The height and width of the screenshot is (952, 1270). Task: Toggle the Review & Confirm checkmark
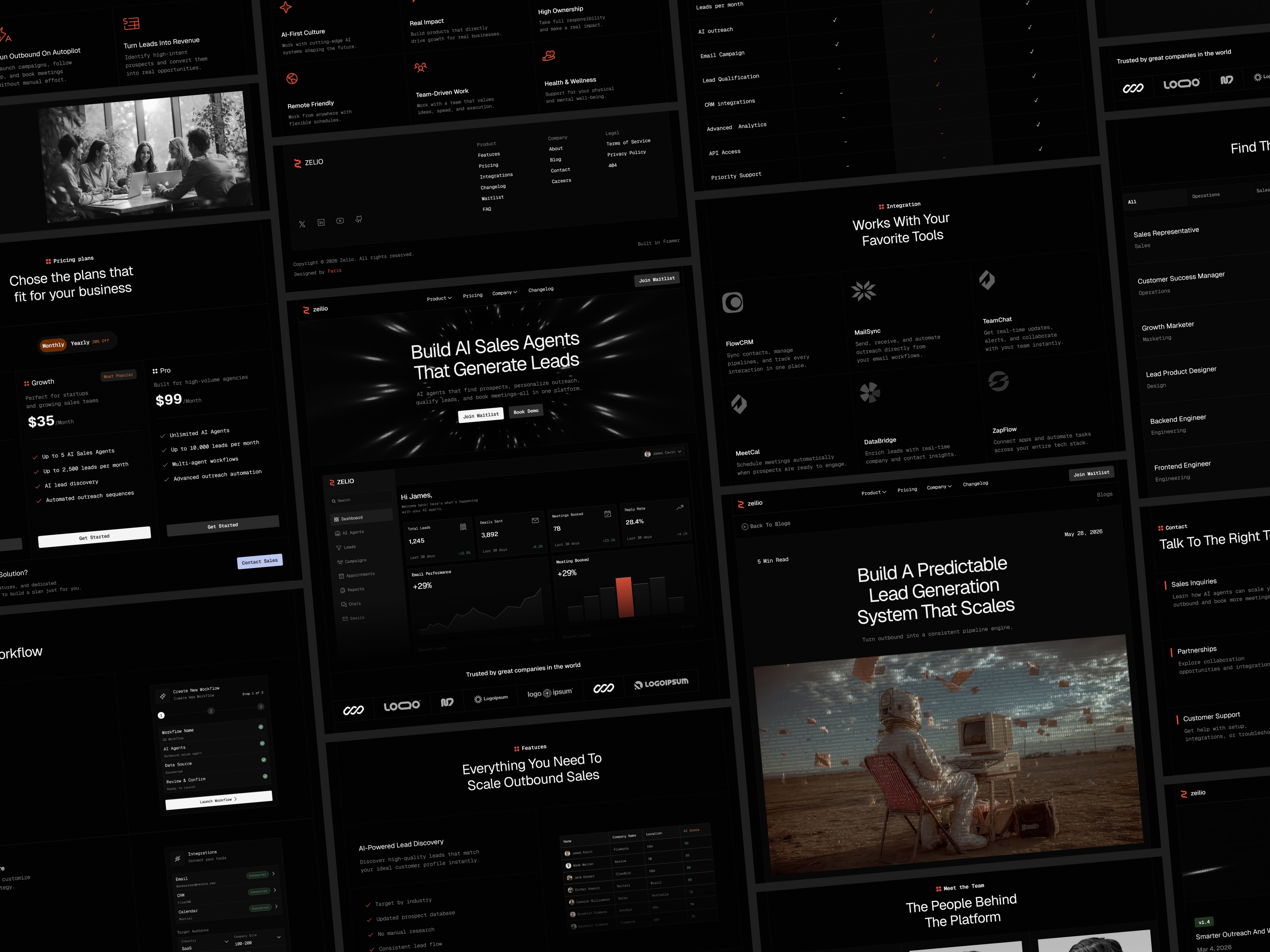[x=265, y=776]
